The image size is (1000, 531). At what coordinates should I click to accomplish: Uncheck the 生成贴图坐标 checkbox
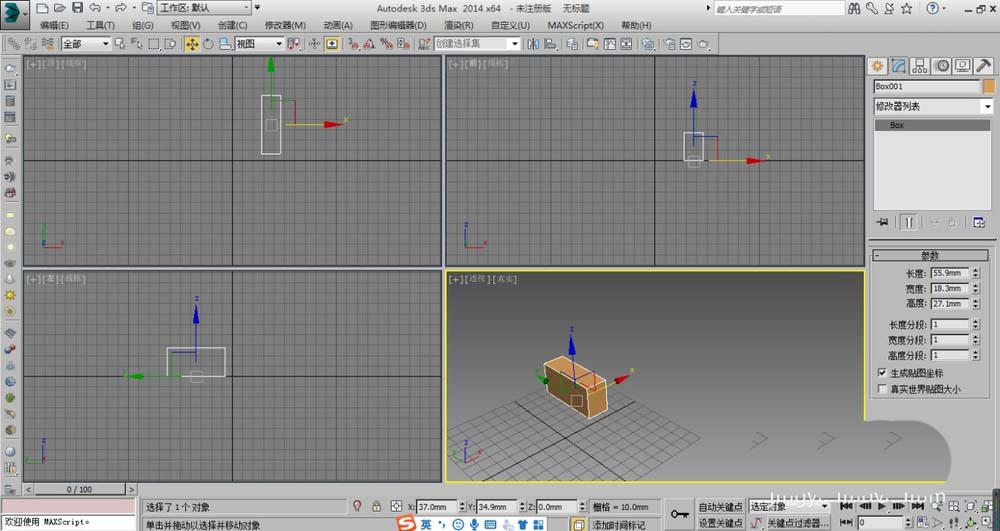881,373
